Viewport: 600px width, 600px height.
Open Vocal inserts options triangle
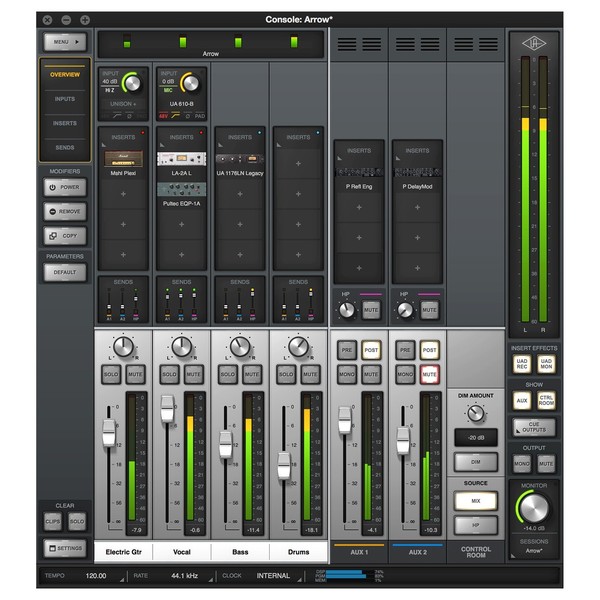pos(162,145)
